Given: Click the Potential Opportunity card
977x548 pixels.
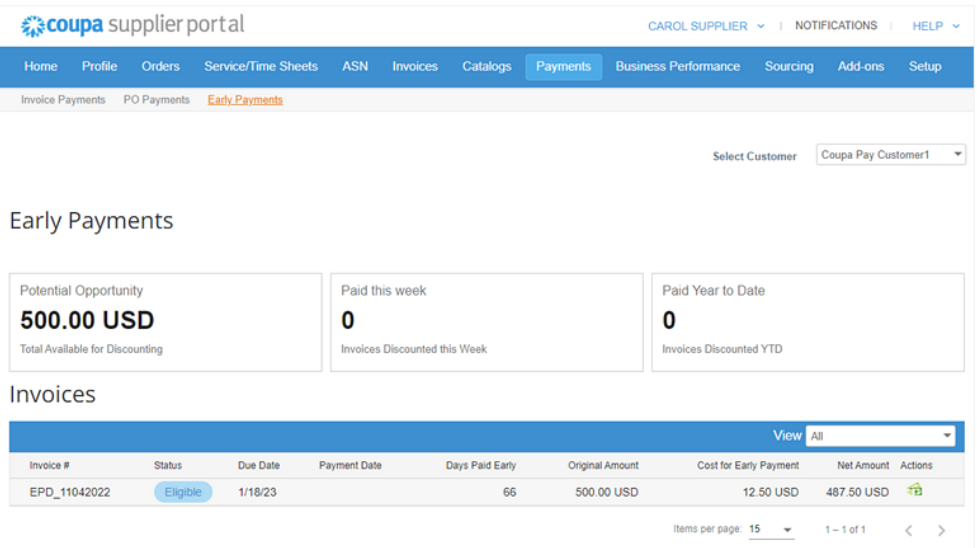Looking at the screenshot, I should 166,322.
